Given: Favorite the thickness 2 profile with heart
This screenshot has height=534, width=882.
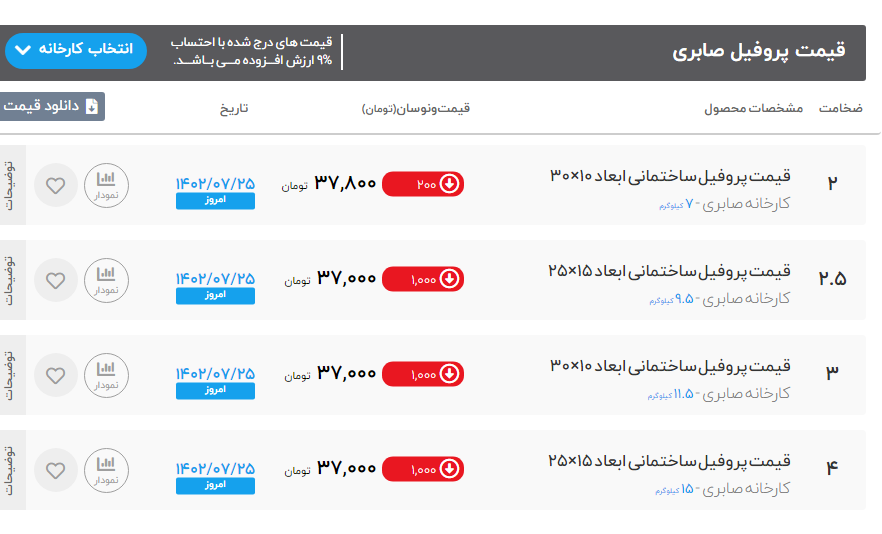Looking at the screenshot, I should click(x=56, y=185).
